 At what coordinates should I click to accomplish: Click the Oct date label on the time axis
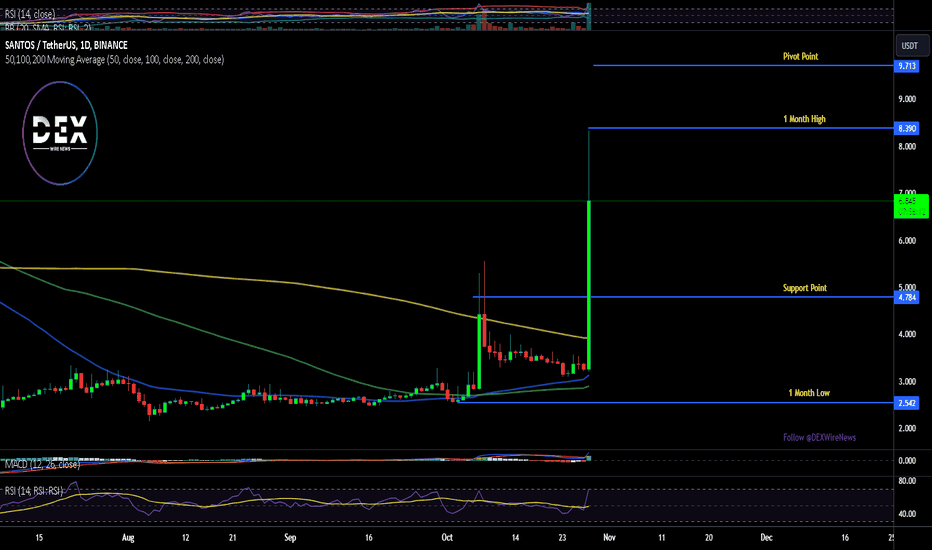(447, 538)
